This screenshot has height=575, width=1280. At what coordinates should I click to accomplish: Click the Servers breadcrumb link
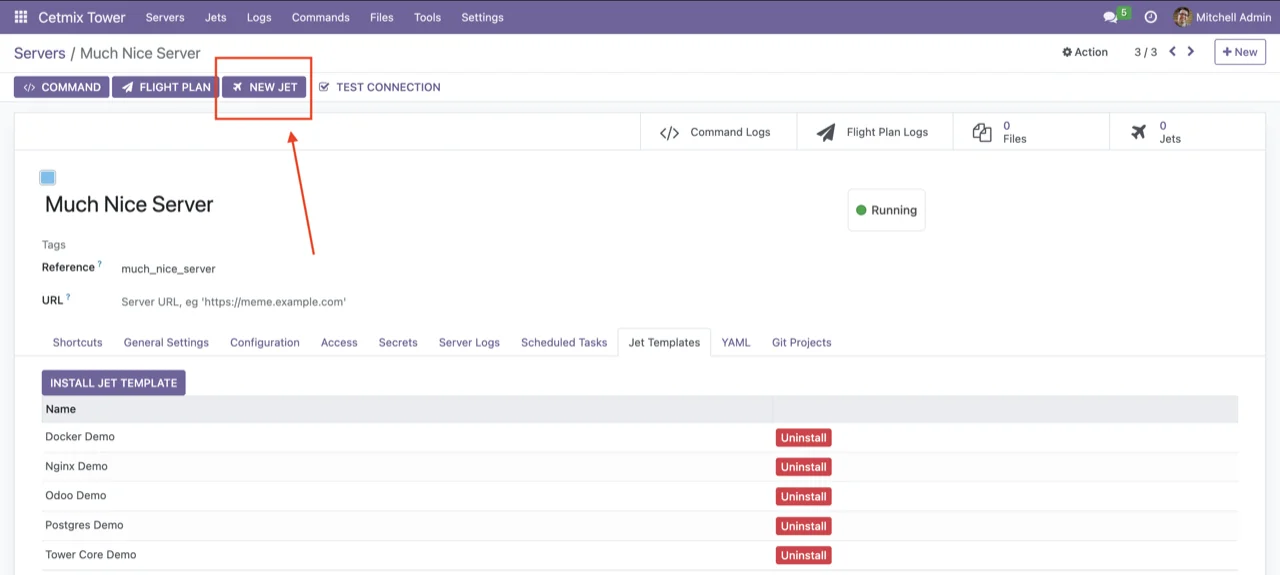coord(39,53)
